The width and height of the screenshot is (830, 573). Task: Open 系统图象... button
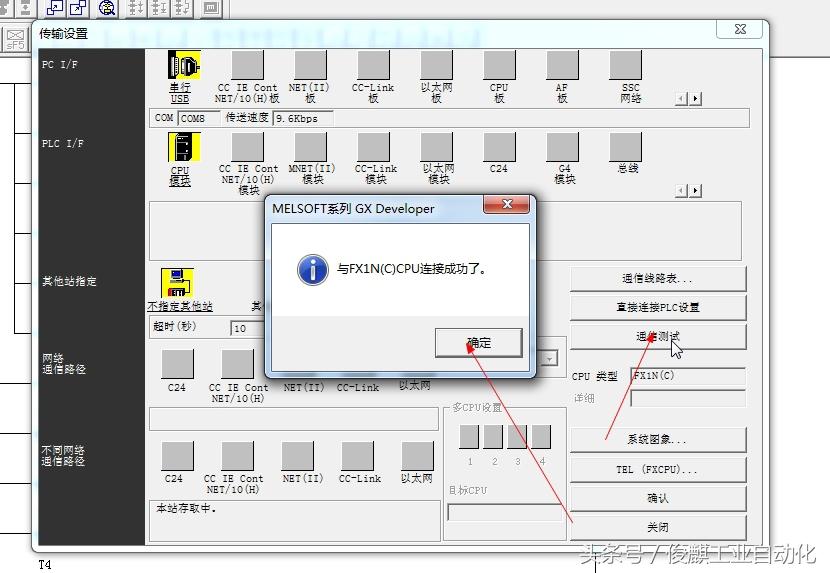tap(658, 440)
